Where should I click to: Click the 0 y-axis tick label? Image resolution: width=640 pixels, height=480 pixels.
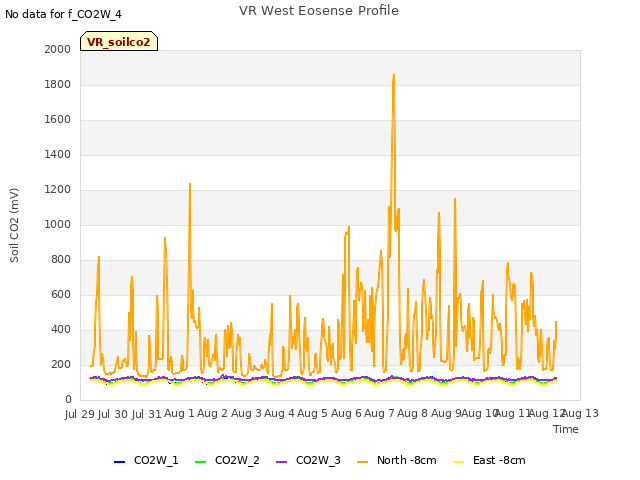pos(68,400)
